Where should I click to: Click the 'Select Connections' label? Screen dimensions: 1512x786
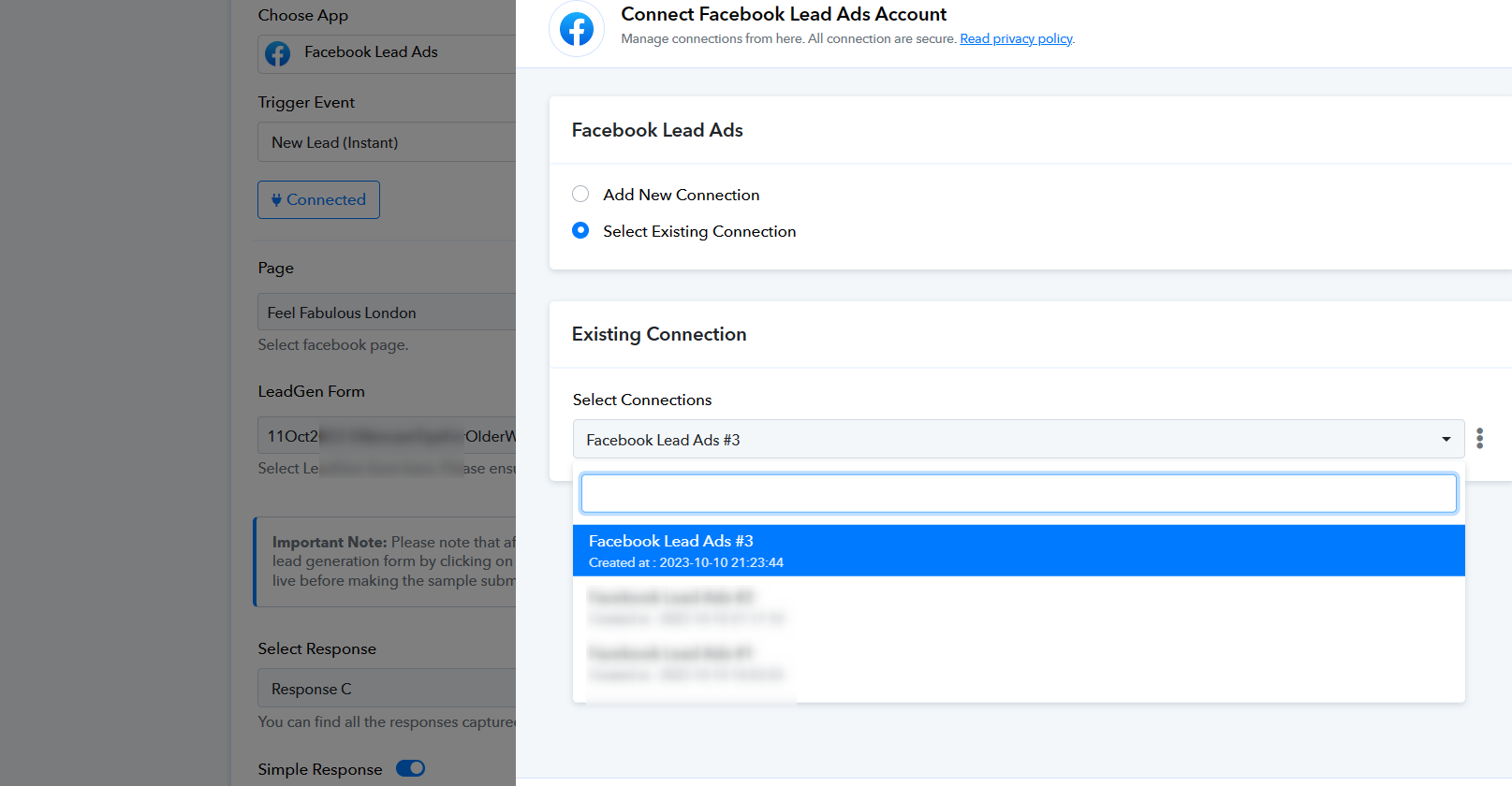pyautogui.click(x=642, y=400)
